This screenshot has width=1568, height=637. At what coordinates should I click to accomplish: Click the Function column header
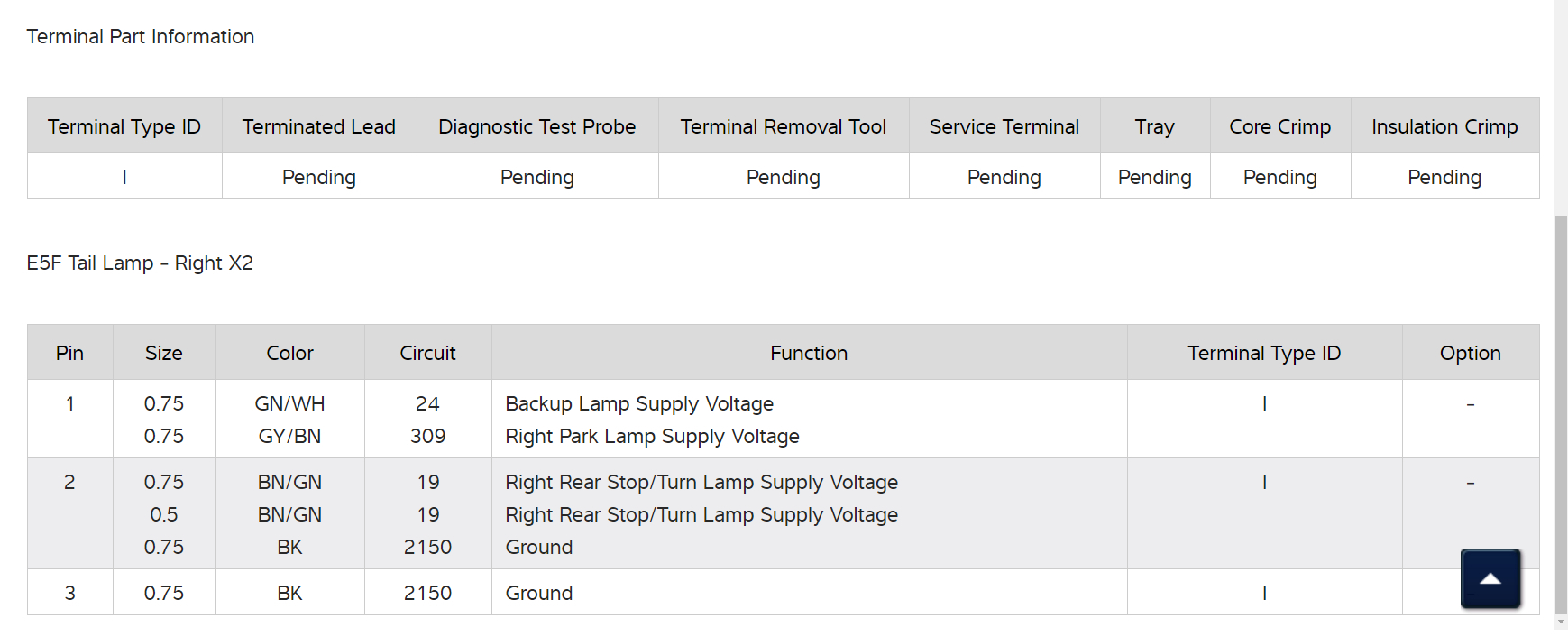coord(808,354)
